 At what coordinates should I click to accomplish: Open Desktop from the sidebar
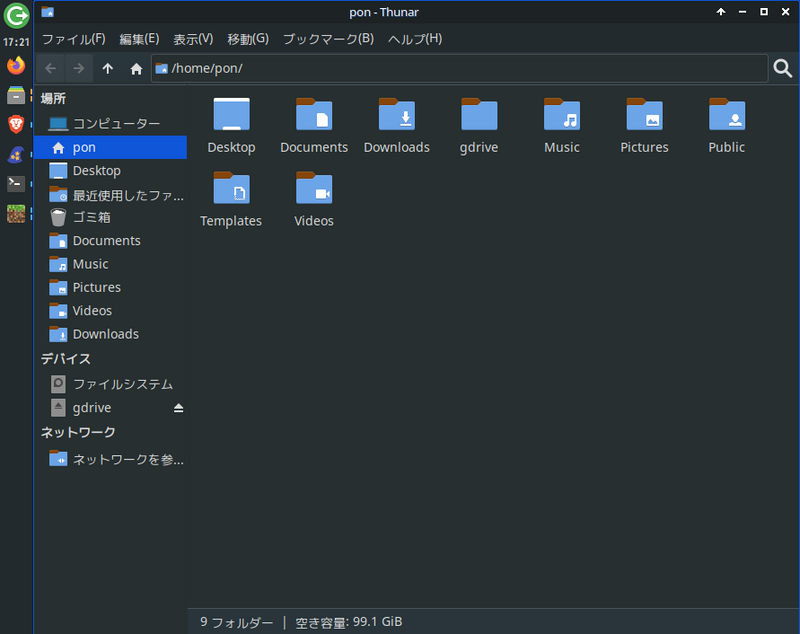110,171
